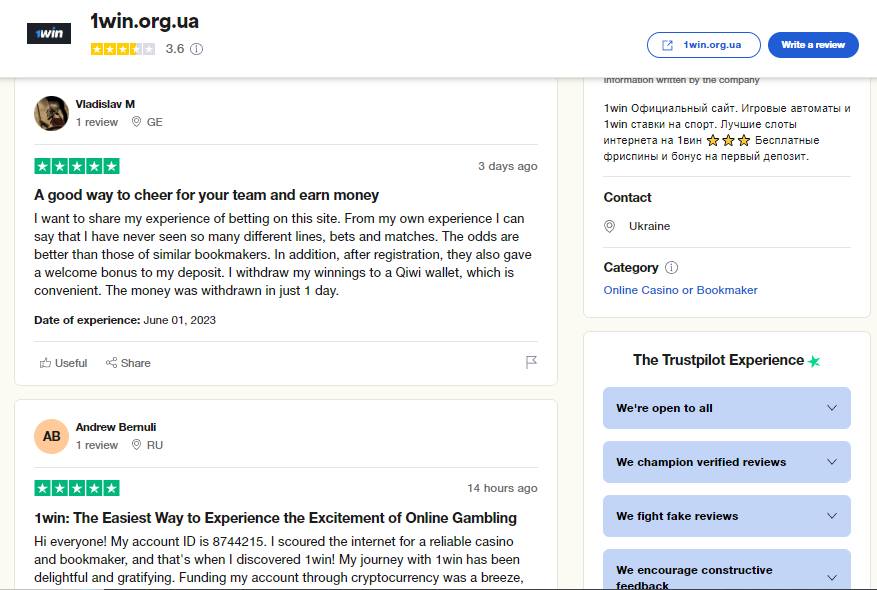Click the Vladislav M reviewer name
Viewport: 877px width, 590px height.
point(105,104)
